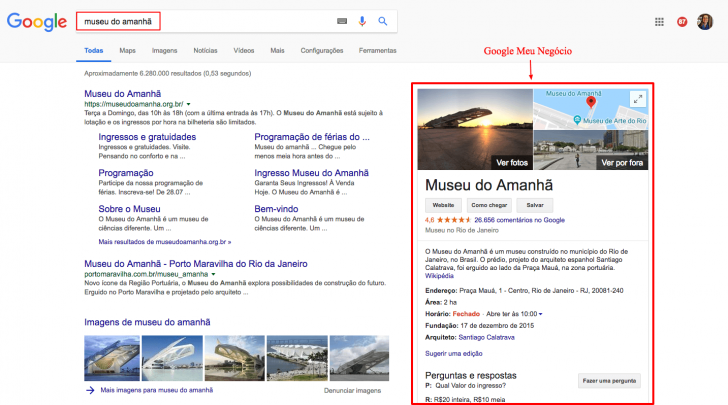Select the Todas tab

tap(94, 51)
